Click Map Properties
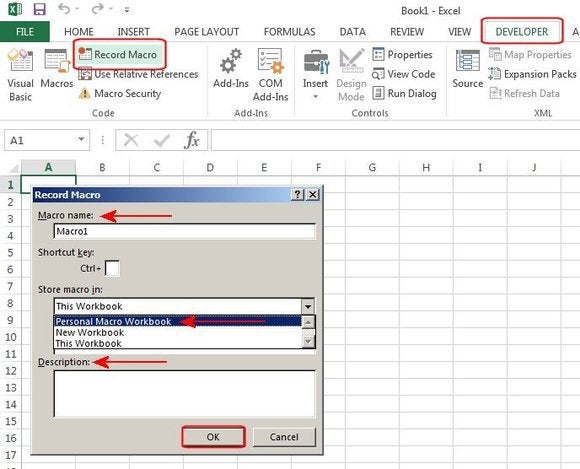Screen dimensions: 580x469 [x=530, y=54]
